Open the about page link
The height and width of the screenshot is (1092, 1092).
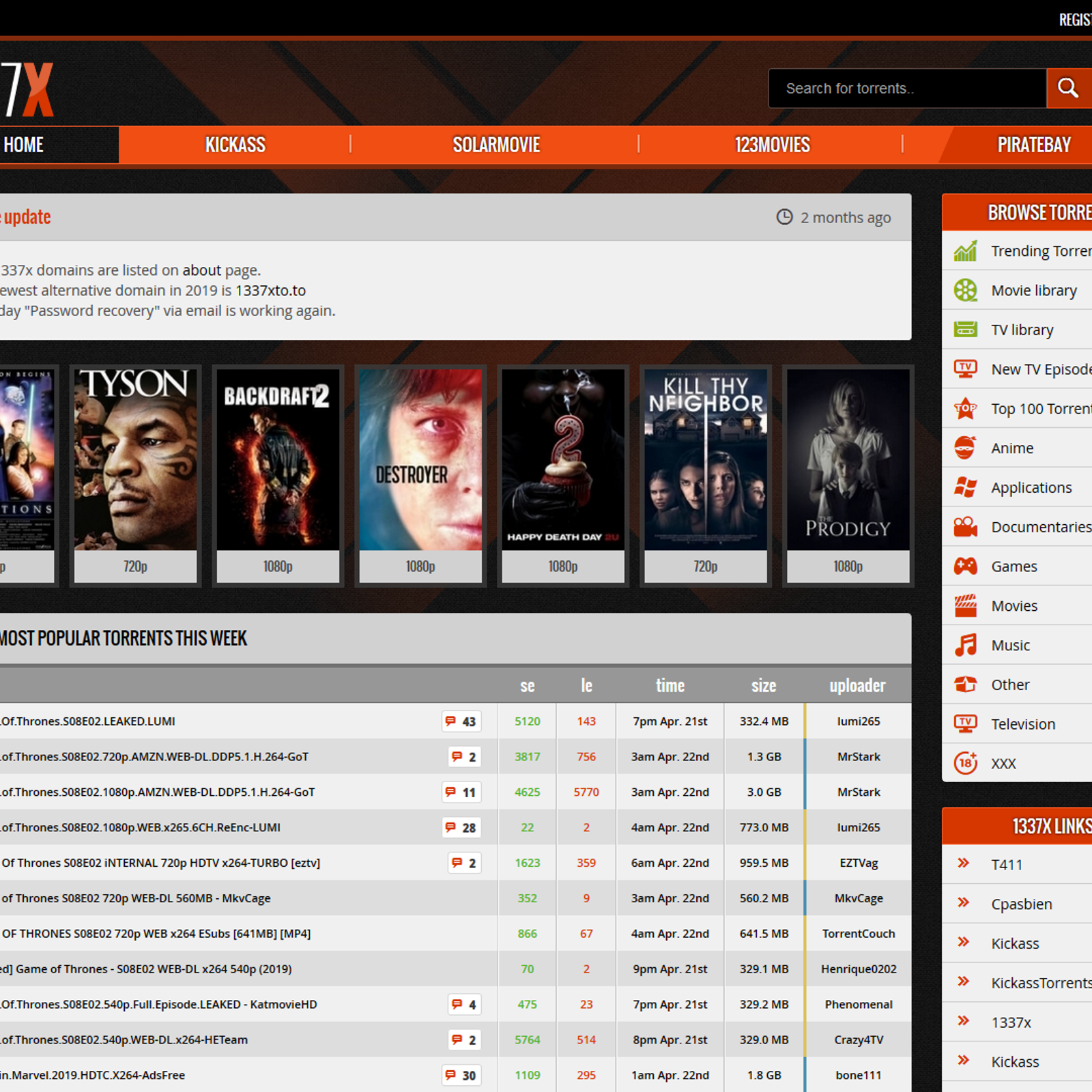[x=201, y=270]
